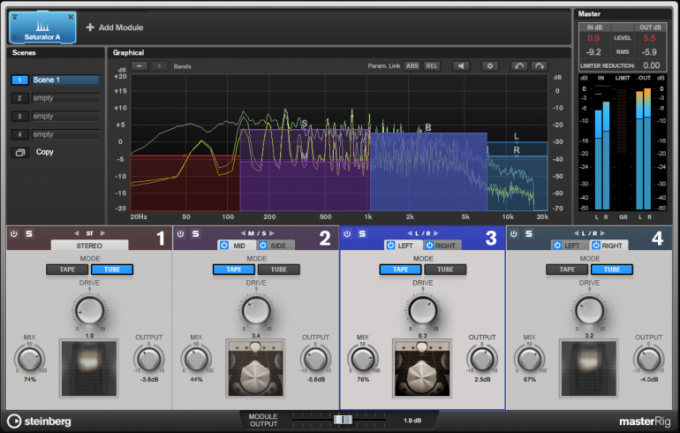Solo band 2 with the S button
Image resolution: width=680 pixels, height=433 pixels.
click(196, 234)
